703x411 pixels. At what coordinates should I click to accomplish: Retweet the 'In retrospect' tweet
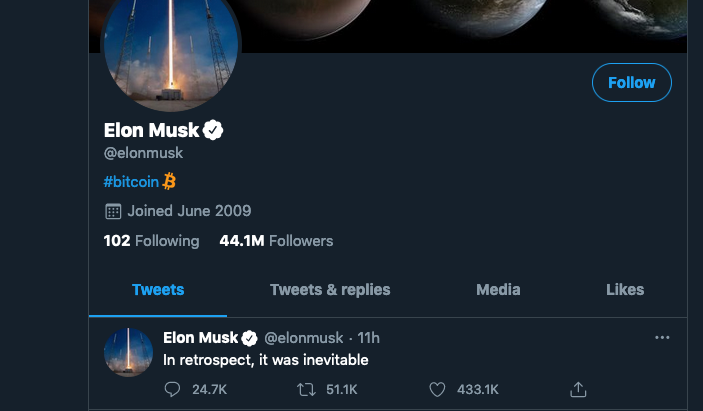pyautogui.click(x=306, y=389)
